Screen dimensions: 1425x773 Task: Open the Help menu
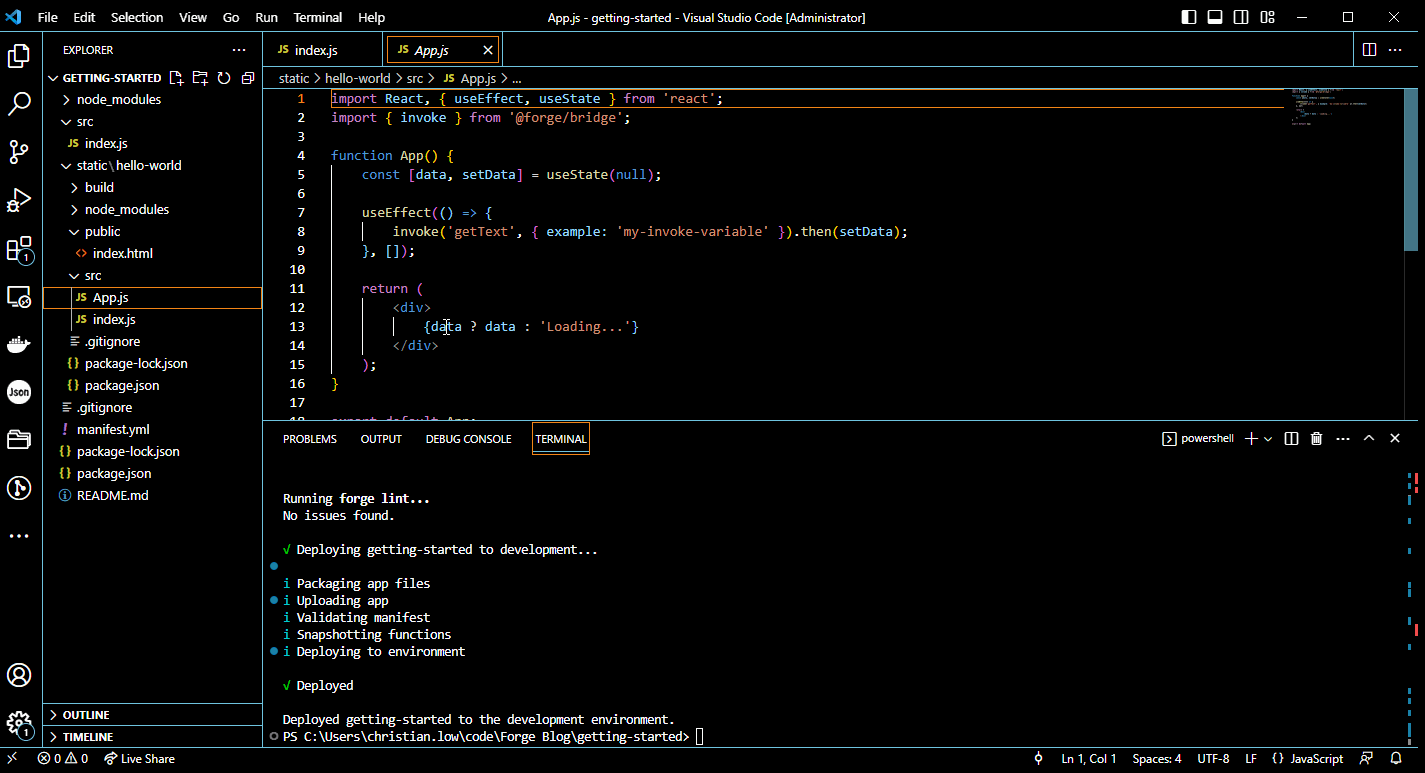[371, 17]
